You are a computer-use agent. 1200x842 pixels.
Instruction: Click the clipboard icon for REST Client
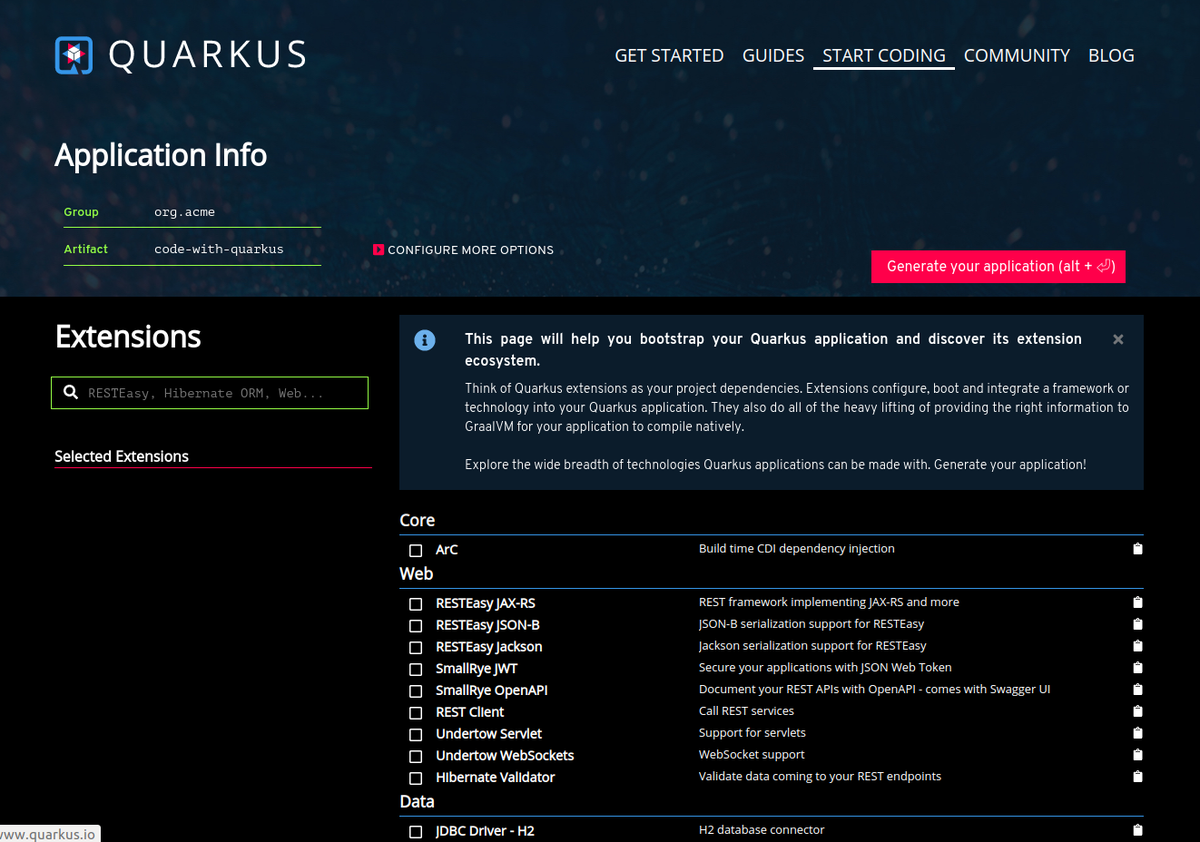(x=1137, y=711)
